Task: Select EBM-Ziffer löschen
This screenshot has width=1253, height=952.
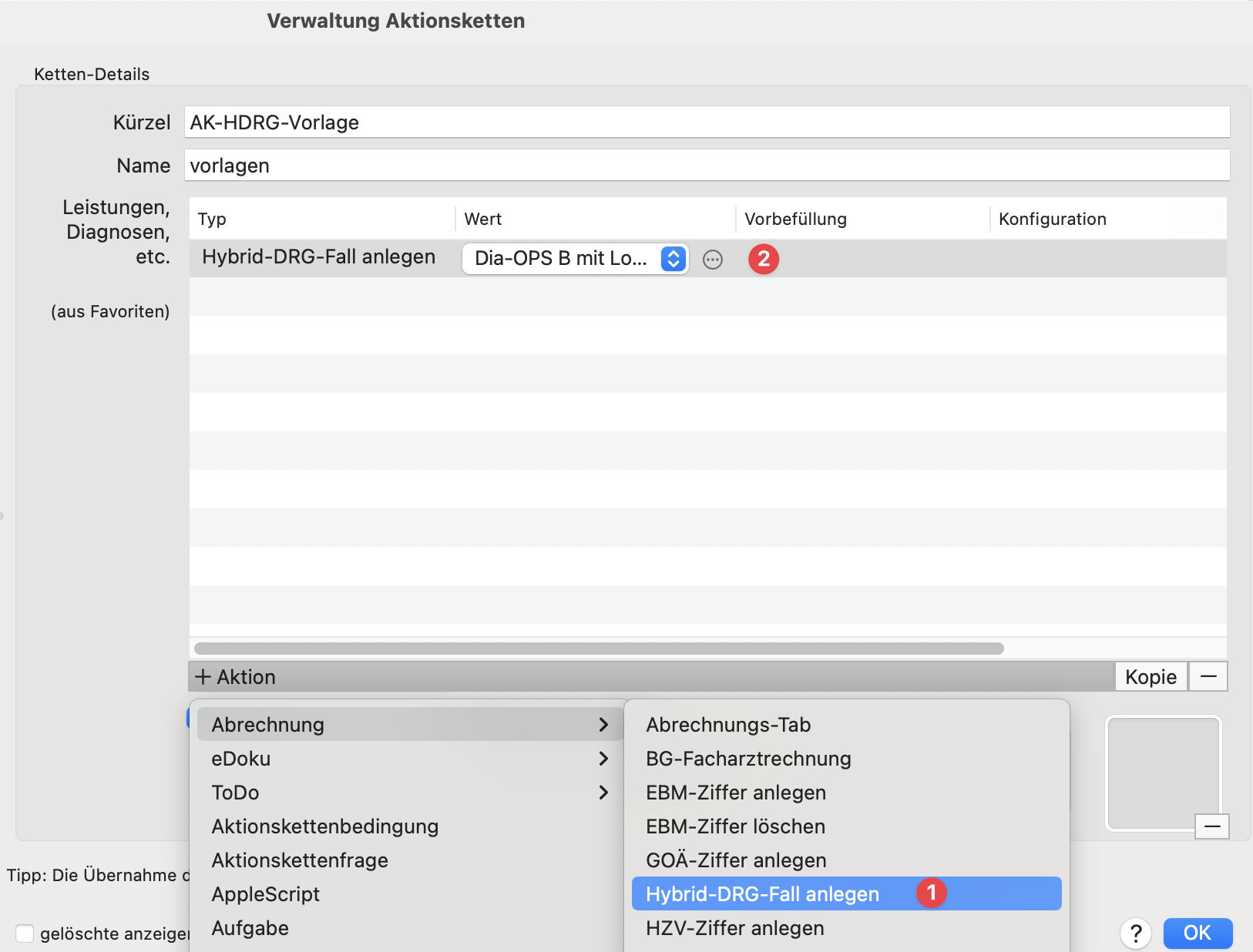Action: pyautogui.click(x=847, y=826)
